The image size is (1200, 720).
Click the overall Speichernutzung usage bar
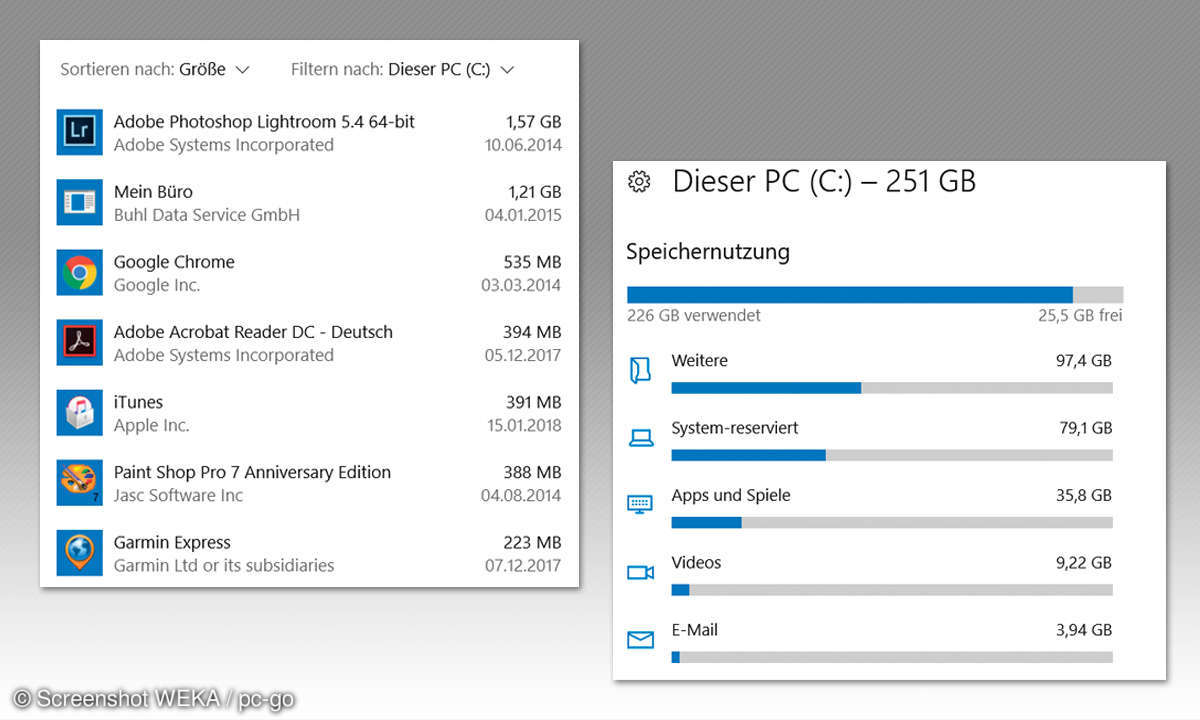[875, 295]
